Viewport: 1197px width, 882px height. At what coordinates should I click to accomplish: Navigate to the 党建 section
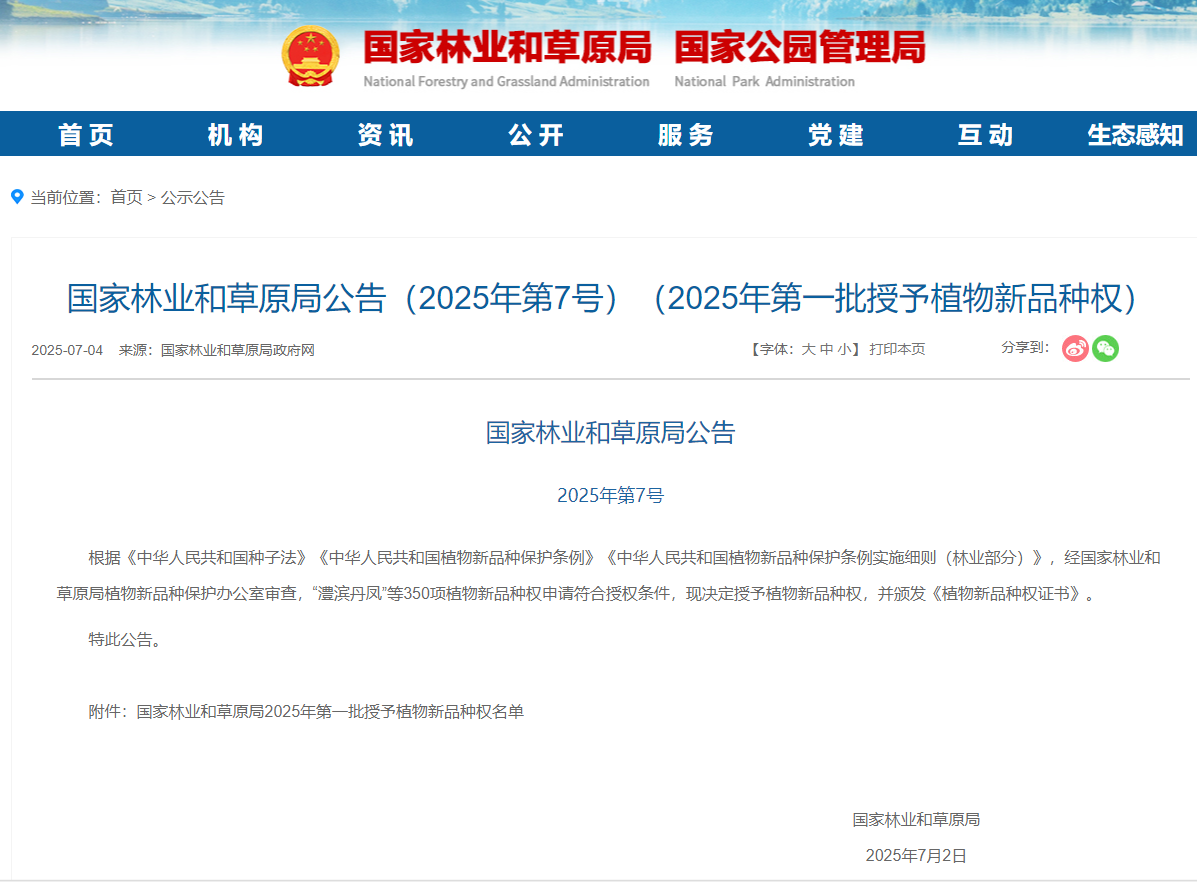coord(836,135)
